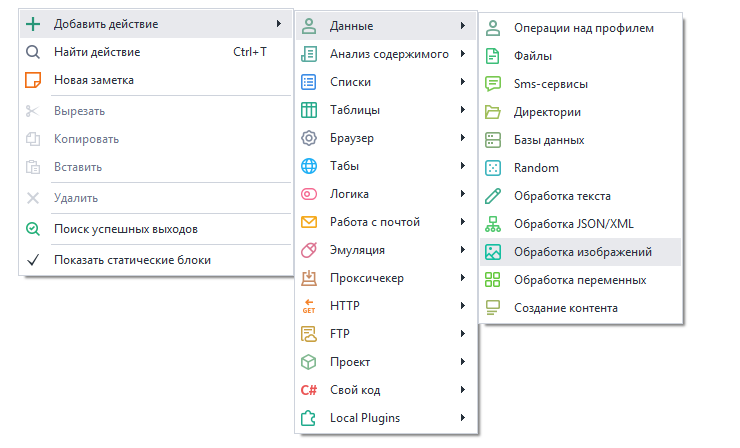Choose Базы данных from the submenu

[x=548, y=140]
